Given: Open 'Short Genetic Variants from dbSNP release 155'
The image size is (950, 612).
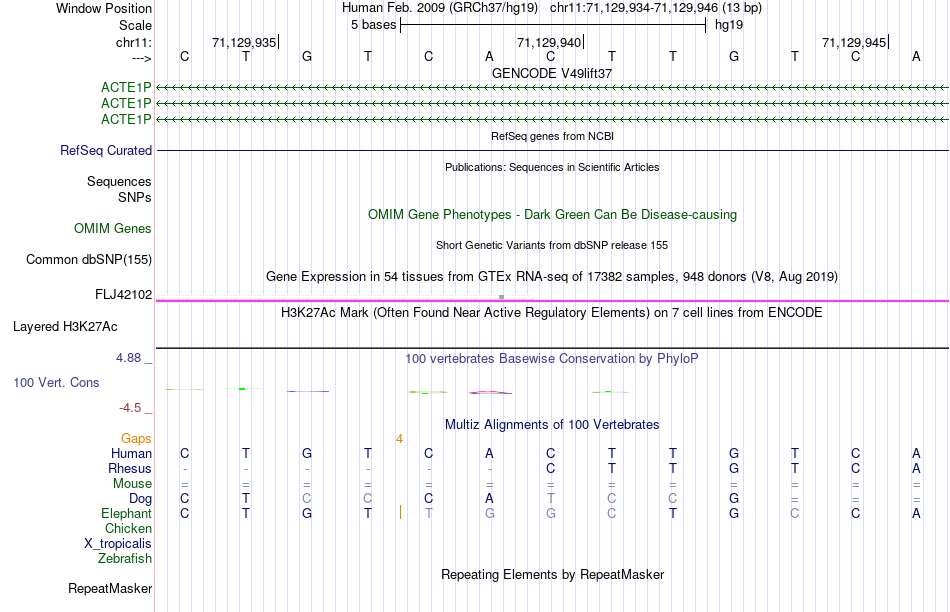Looking at the screenshot, I should (552, 245).
